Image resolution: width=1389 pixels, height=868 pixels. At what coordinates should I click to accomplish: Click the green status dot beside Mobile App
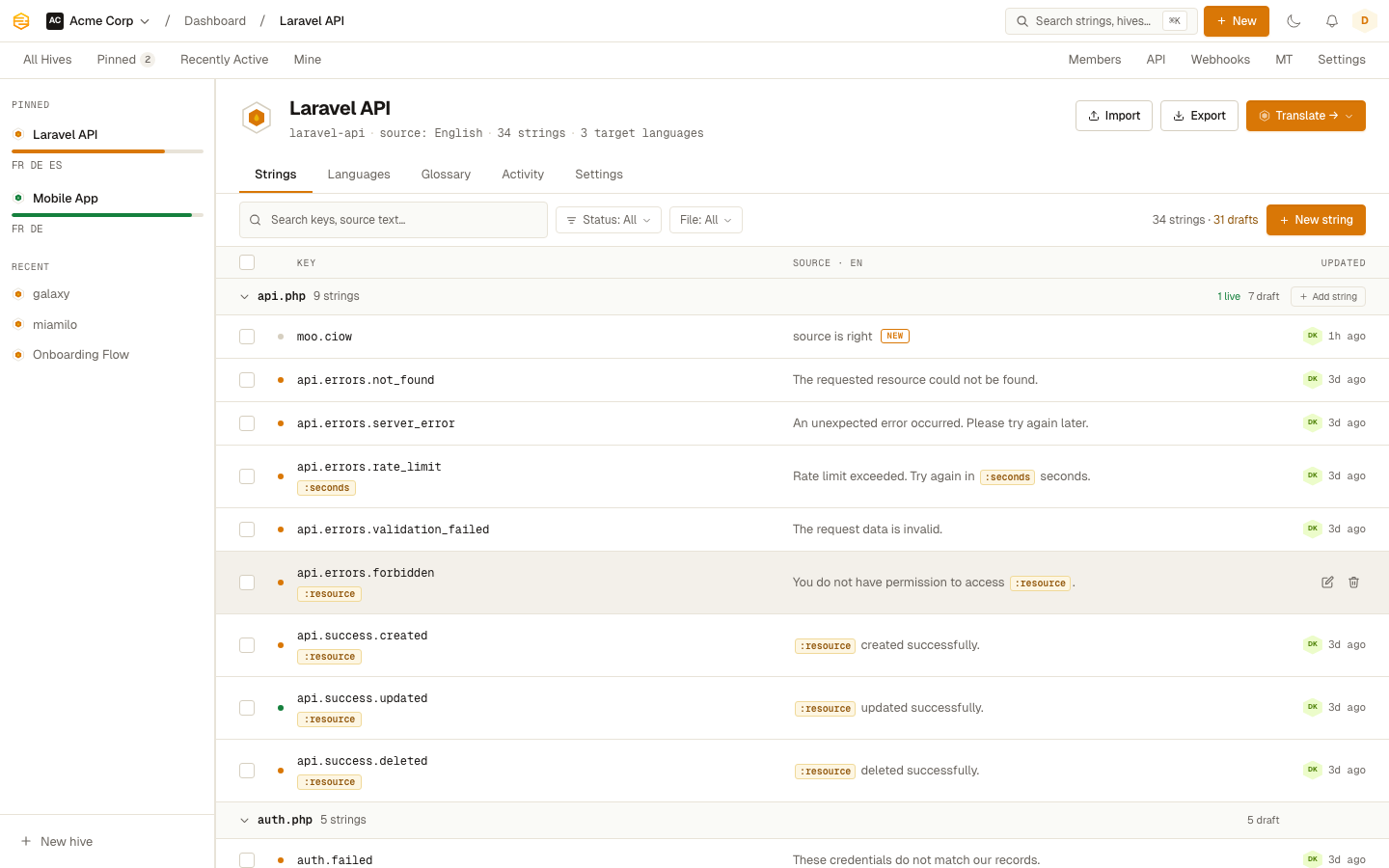point(18,198)
